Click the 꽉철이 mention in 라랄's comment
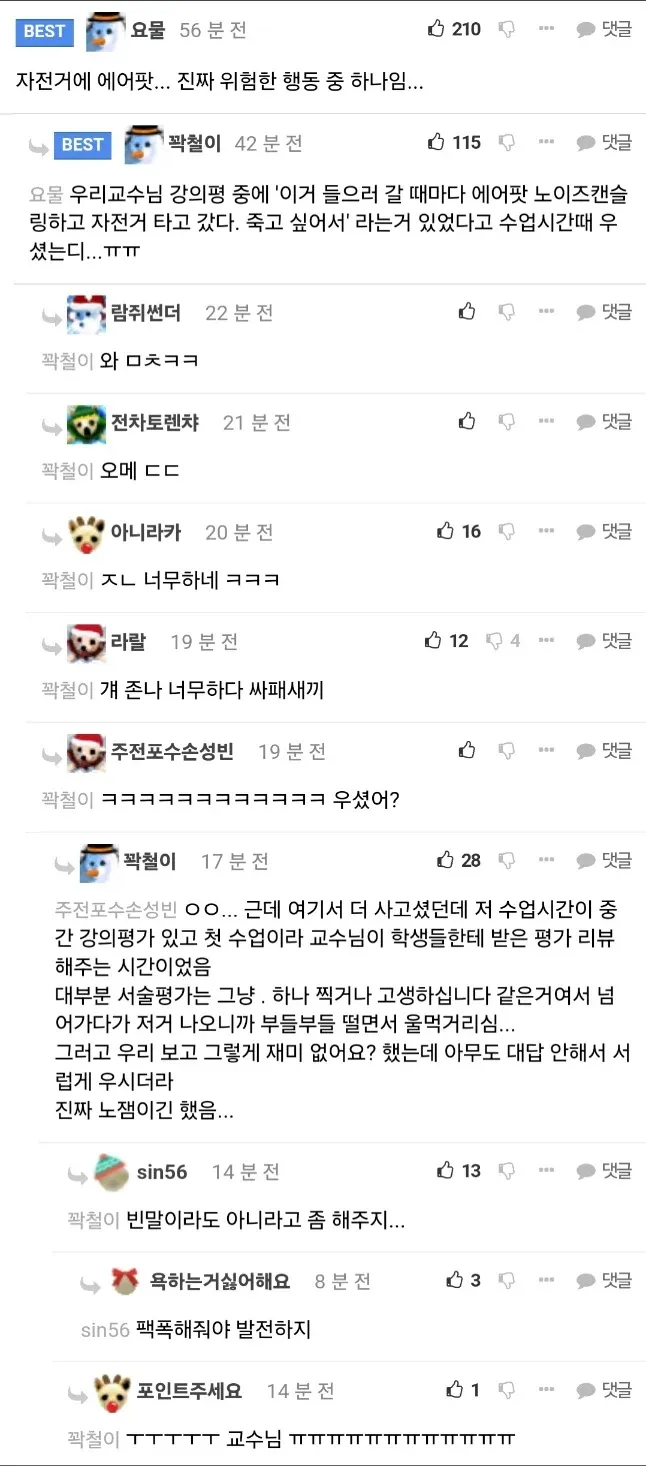This screenshot has height=1466, width=646. (67, 689)
